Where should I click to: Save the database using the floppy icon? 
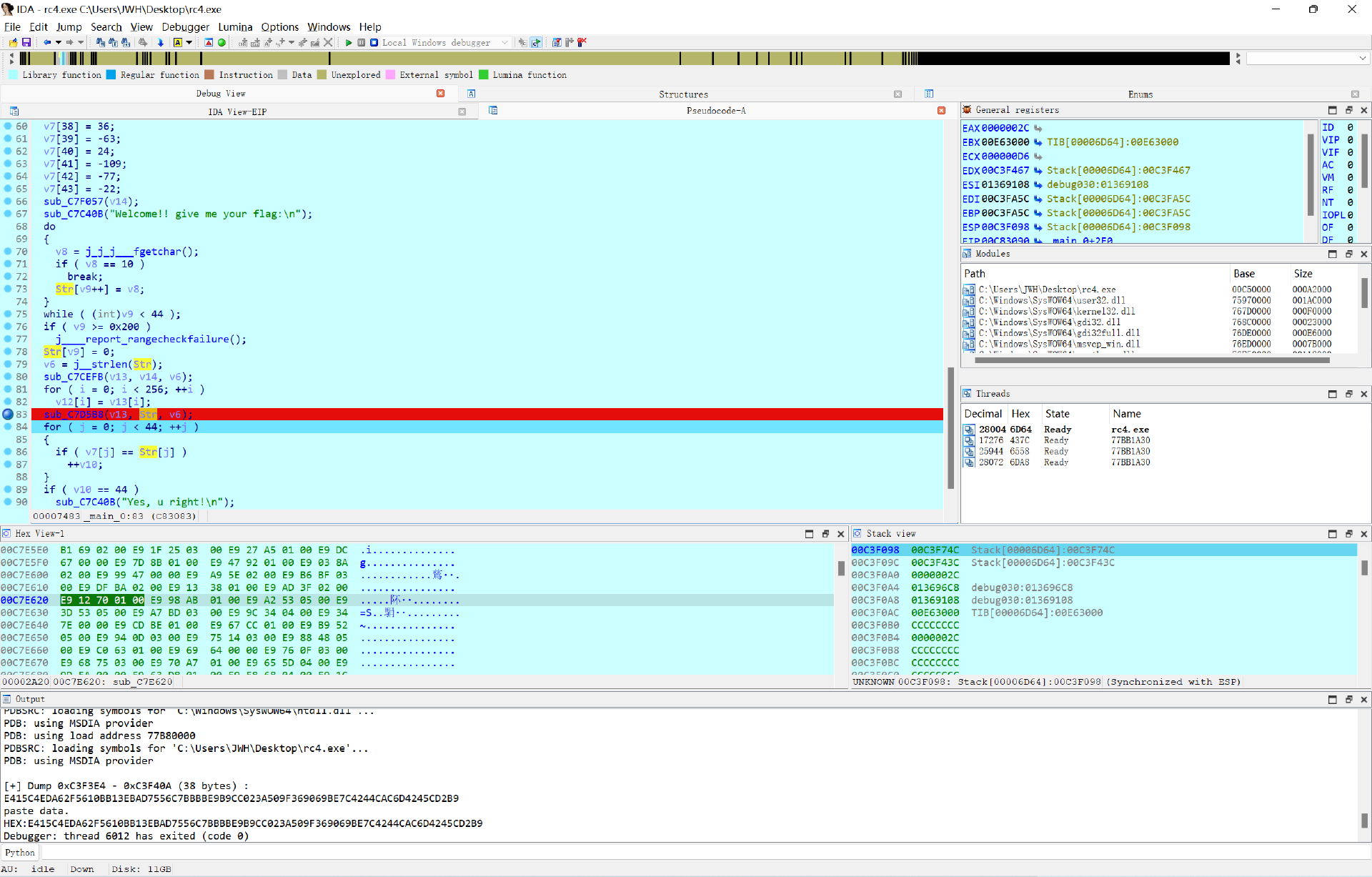(26, 43)
